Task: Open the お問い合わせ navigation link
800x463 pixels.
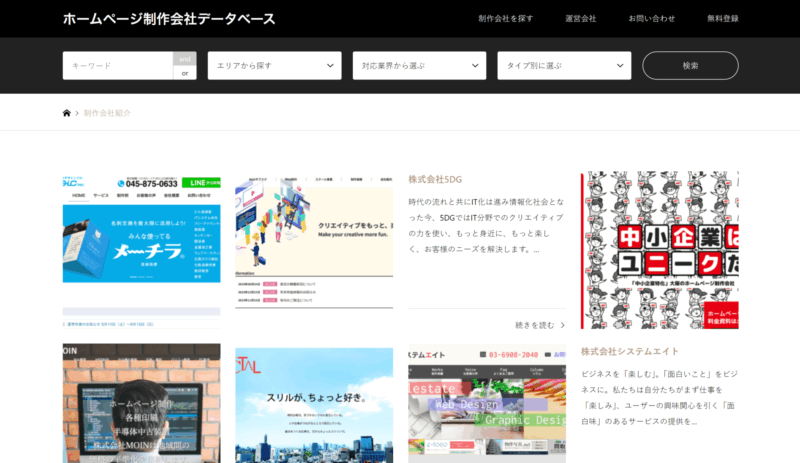Action: click(651, 19)
